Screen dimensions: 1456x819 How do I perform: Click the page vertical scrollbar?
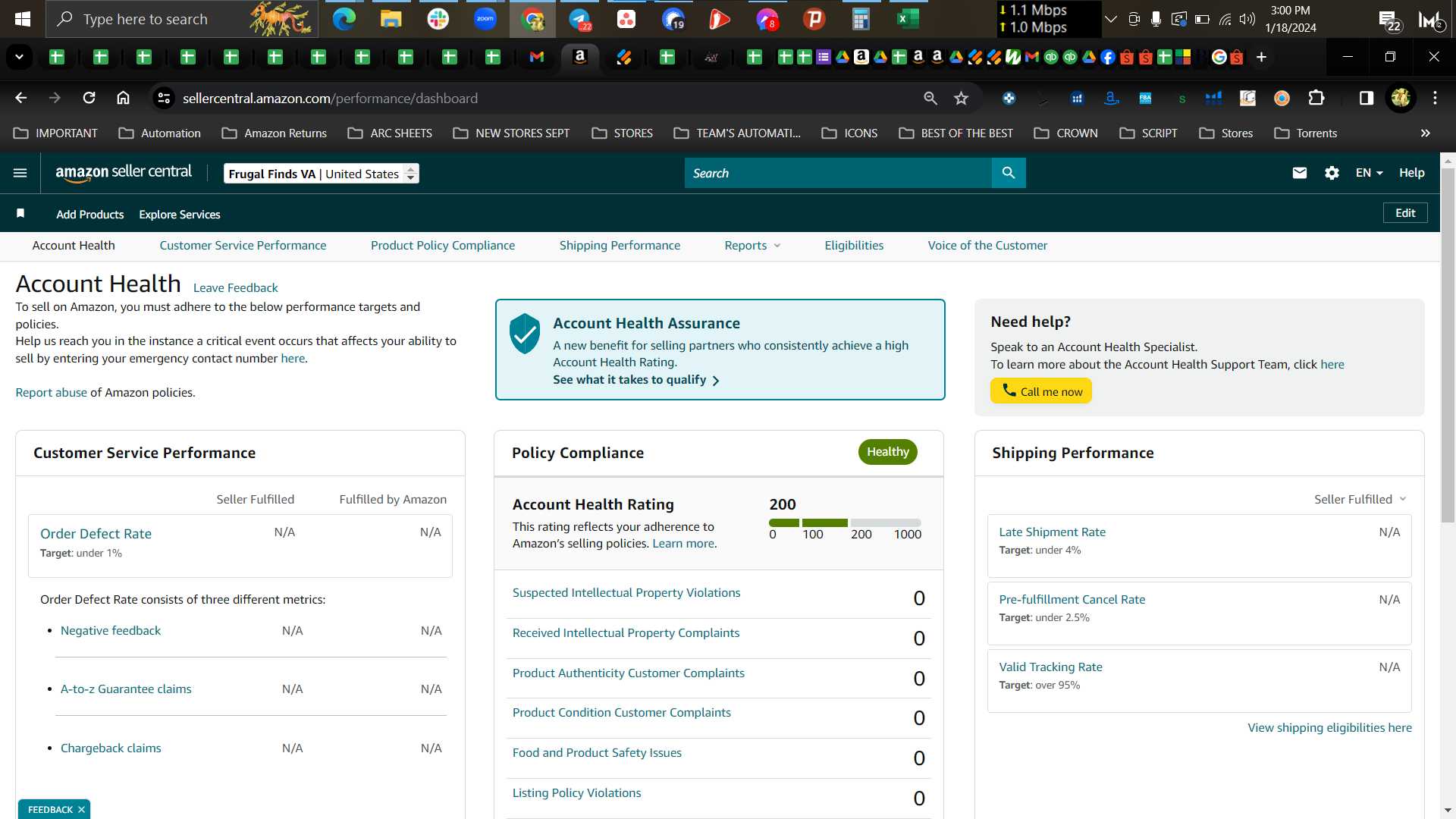pyautogui.click(x=1448, y=346)
